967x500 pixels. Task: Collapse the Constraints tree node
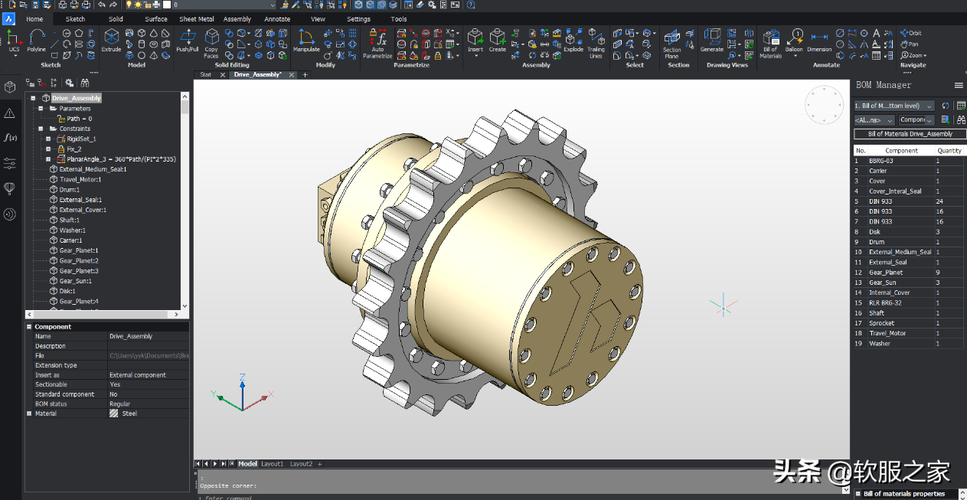41,129
